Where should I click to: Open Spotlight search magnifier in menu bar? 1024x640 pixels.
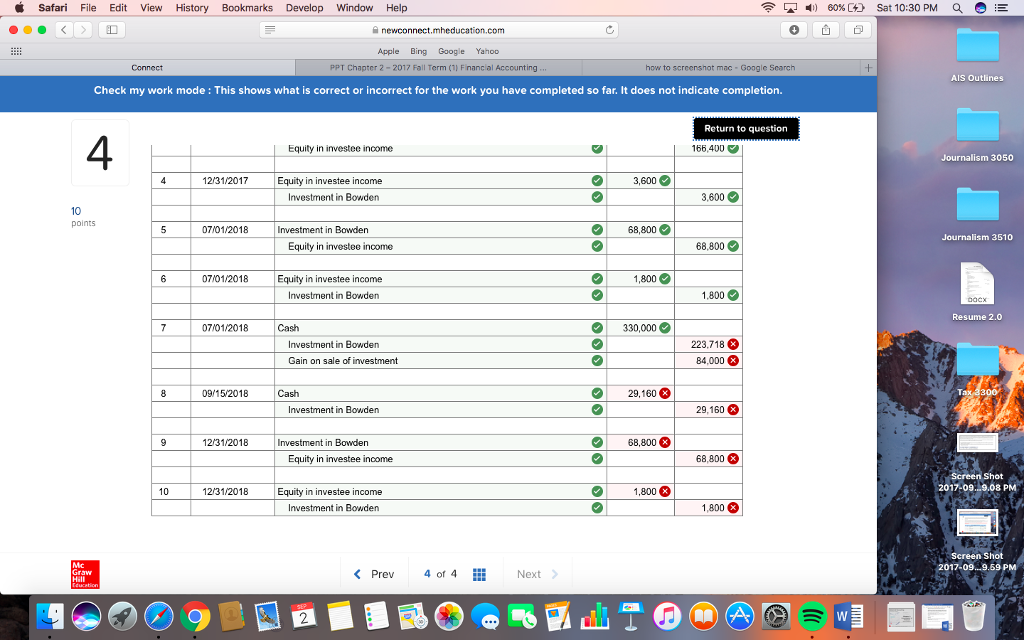tap(957, 8)
